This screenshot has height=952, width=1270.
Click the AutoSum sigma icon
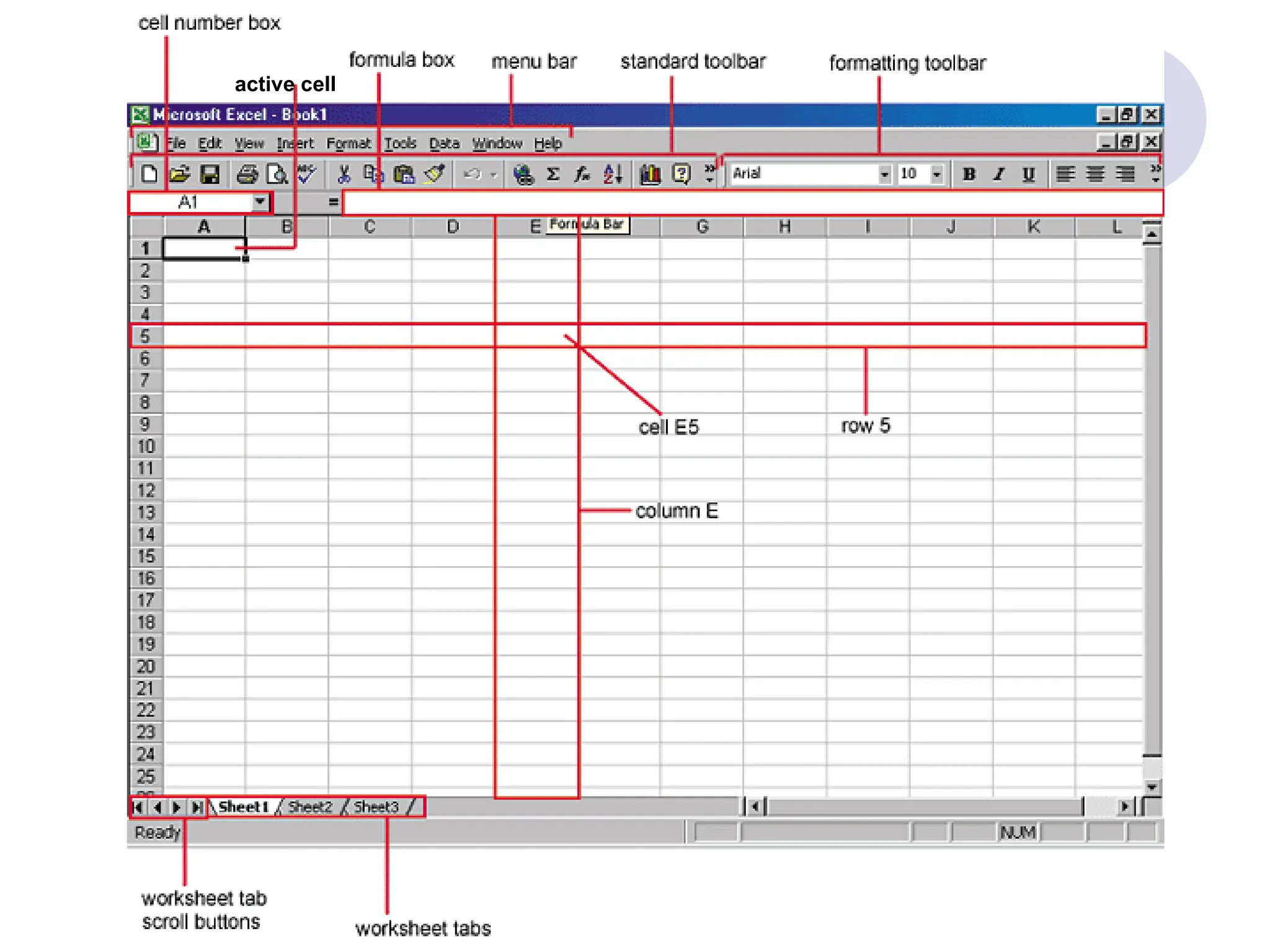(x=553, y=175)
